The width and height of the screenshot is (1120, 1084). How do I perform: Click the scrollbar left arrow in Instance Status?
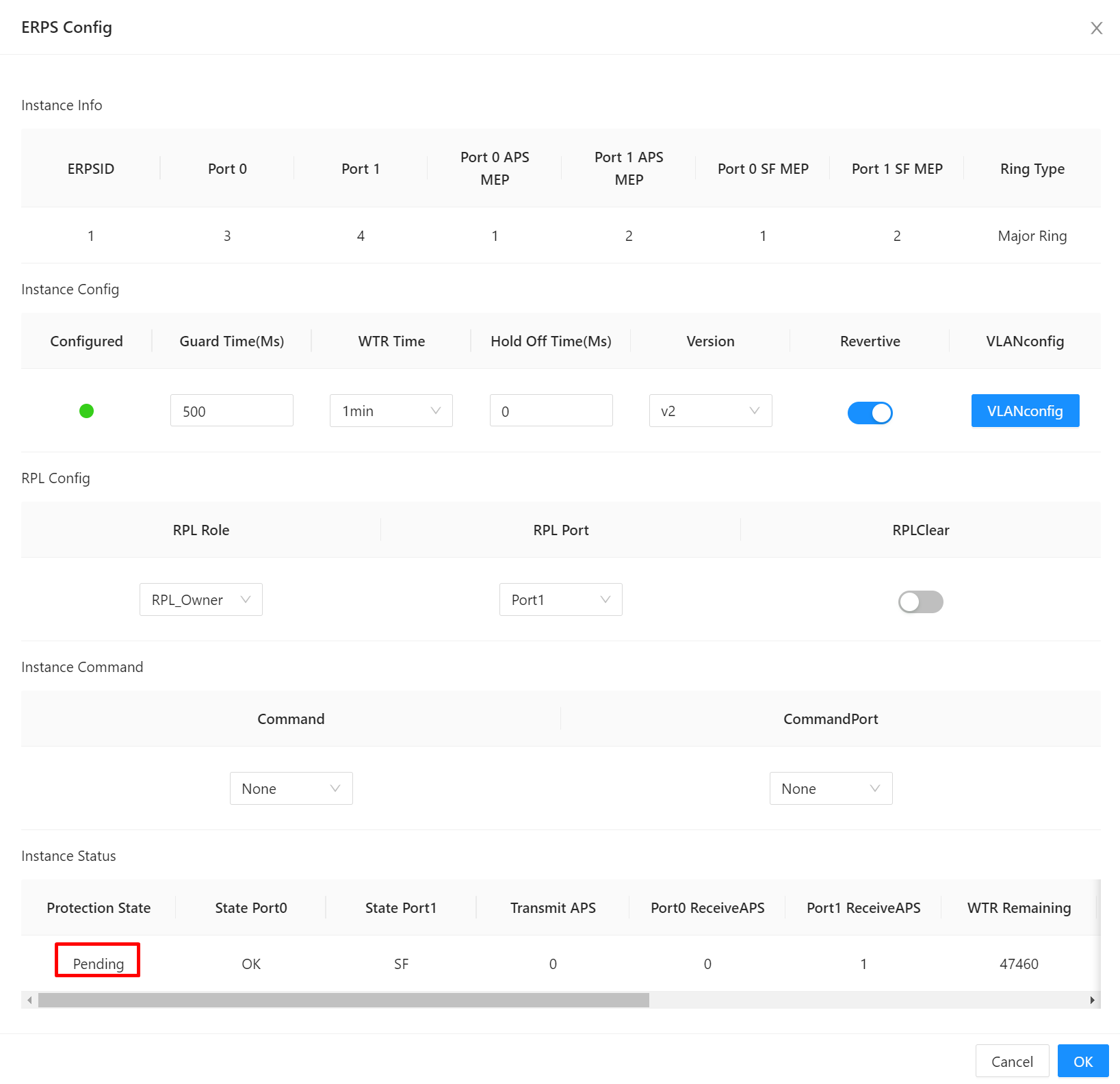click(29, 1000)
